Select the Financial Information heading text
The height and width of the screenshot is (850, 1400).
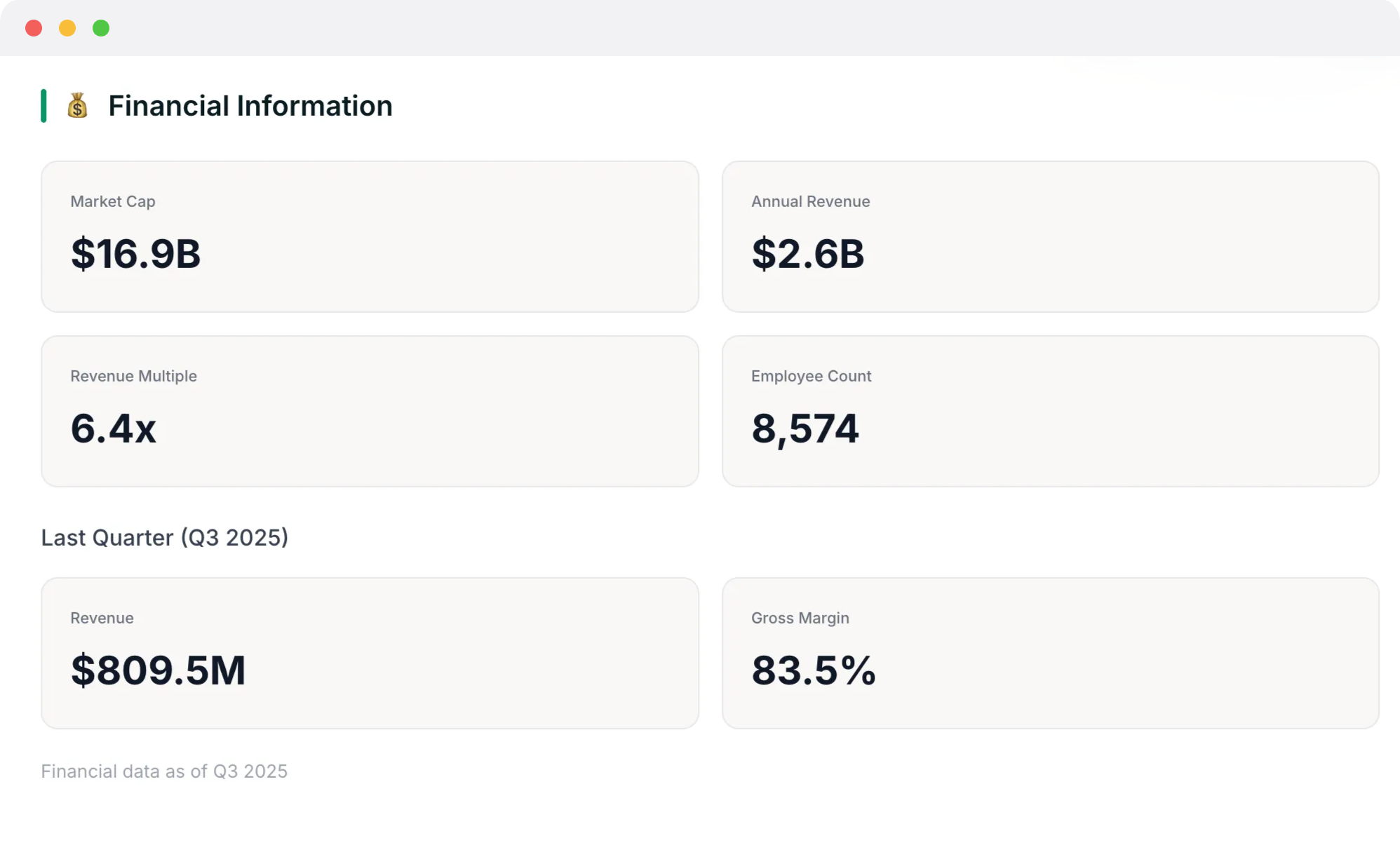250,106
